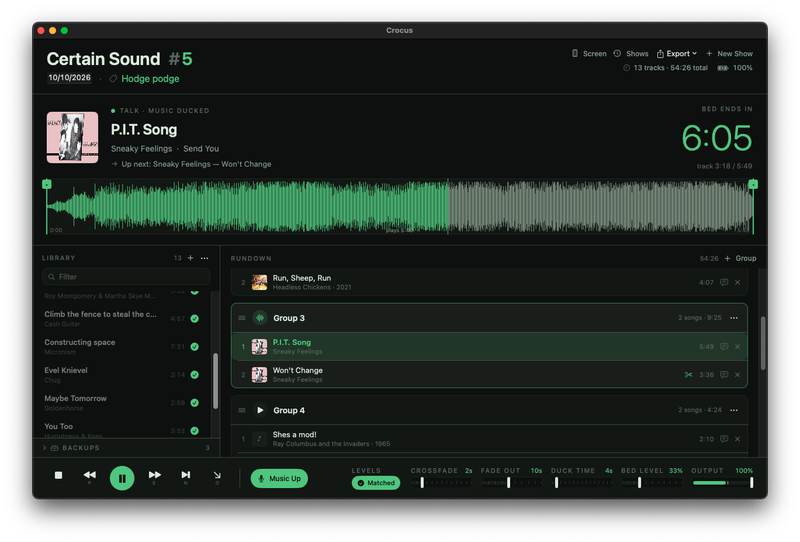800x542 pixels.
Task: Open the Screen view
Action: pyautogui.click(x=589, y=54)
